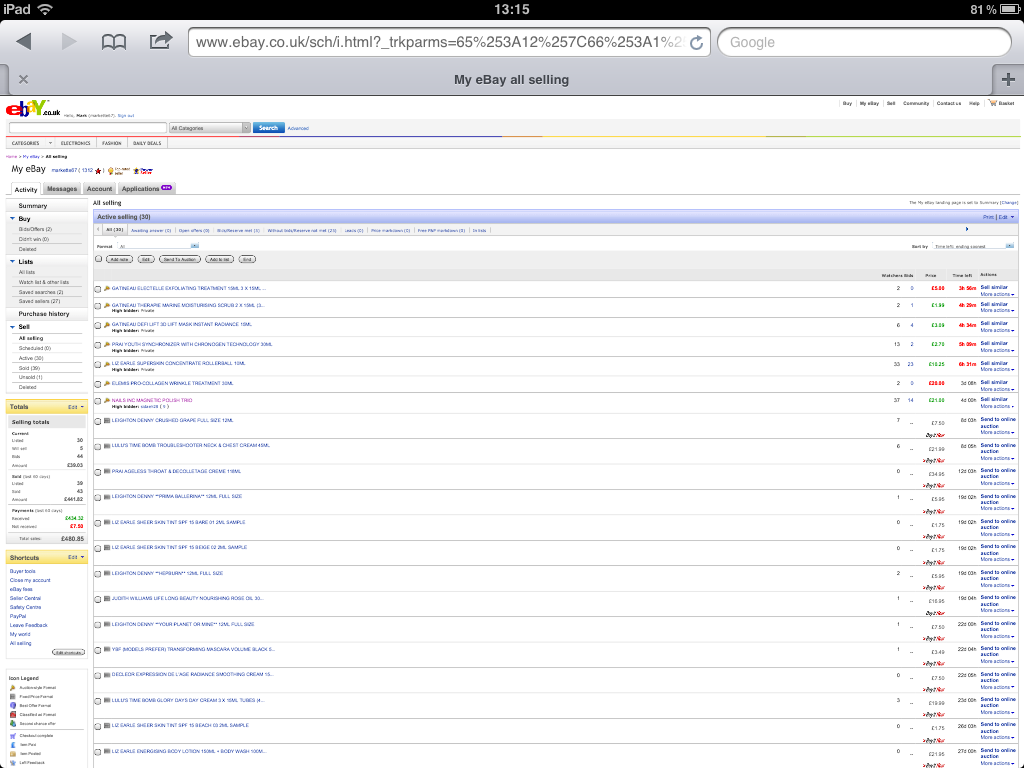
Task: Open Active selling header Edit dropdown
Action: [x=1006, y=217]
